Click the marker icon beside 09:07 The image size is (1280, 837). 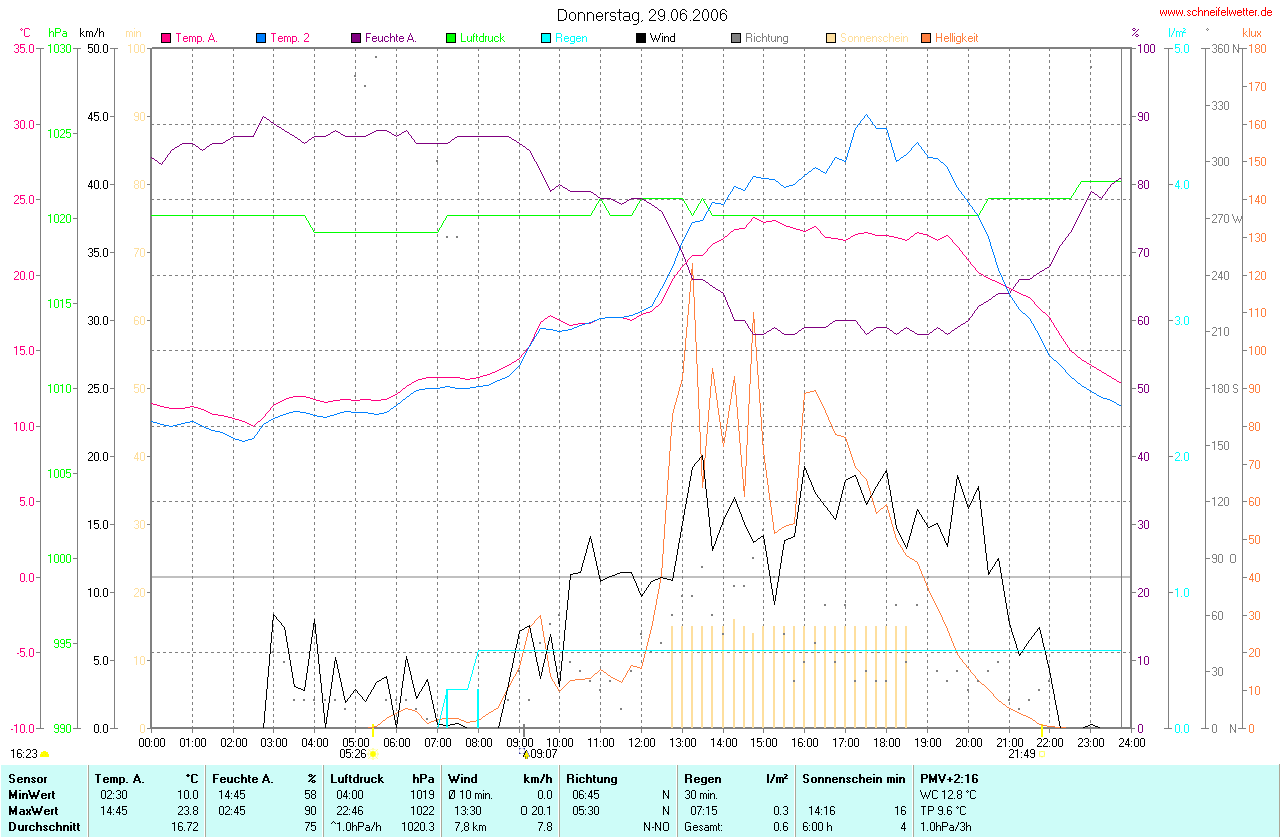pyautogui.click(x=524, y=754)
